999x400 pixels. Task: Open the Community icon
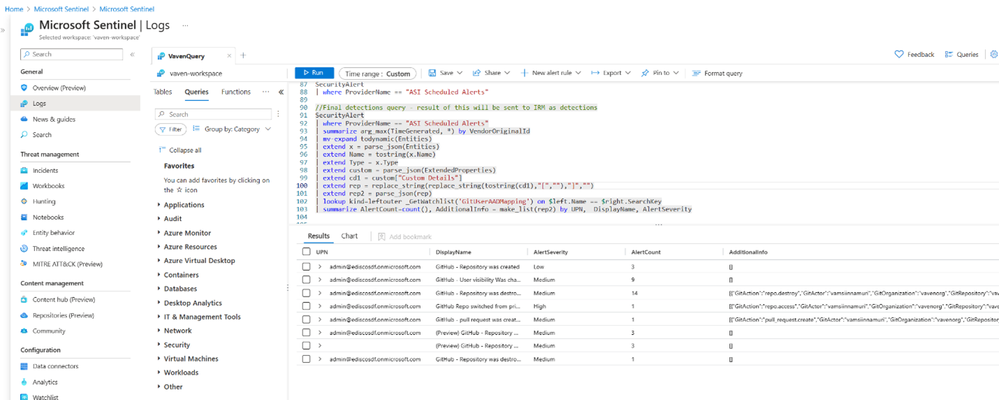point(24,331)
